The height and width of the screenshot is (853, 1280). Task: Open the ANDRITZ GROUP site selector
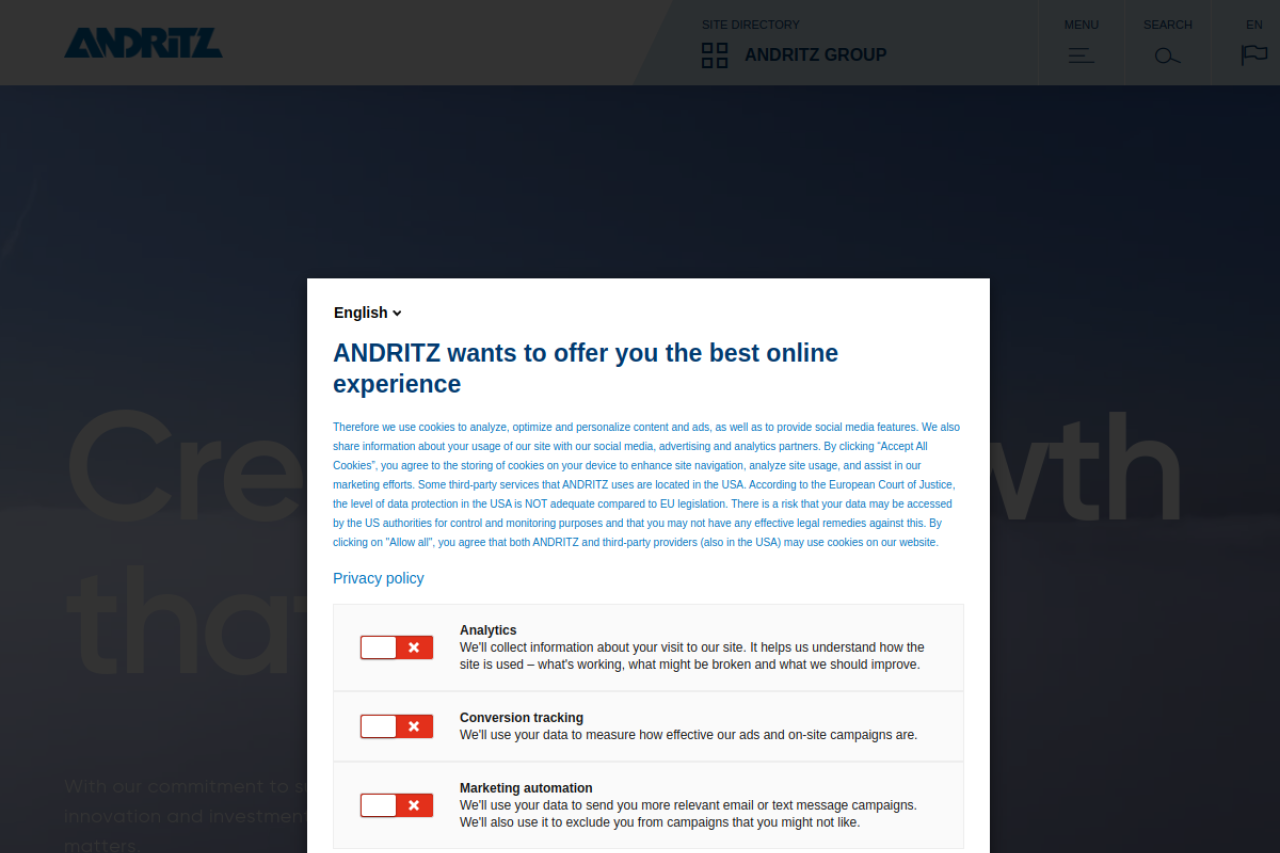tap(815, 55)
